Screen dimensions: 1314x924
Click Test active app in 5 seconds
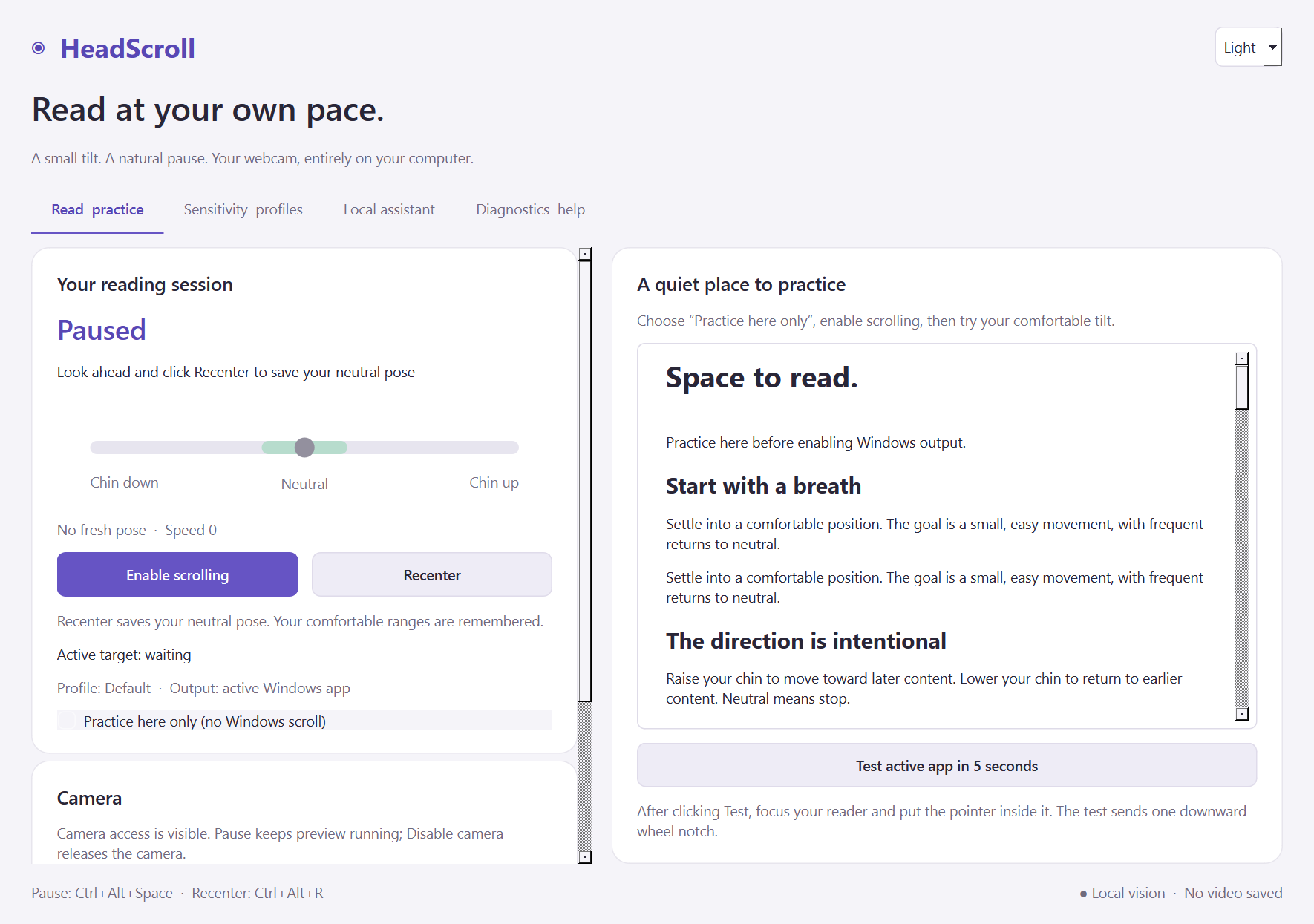(947, 765)
